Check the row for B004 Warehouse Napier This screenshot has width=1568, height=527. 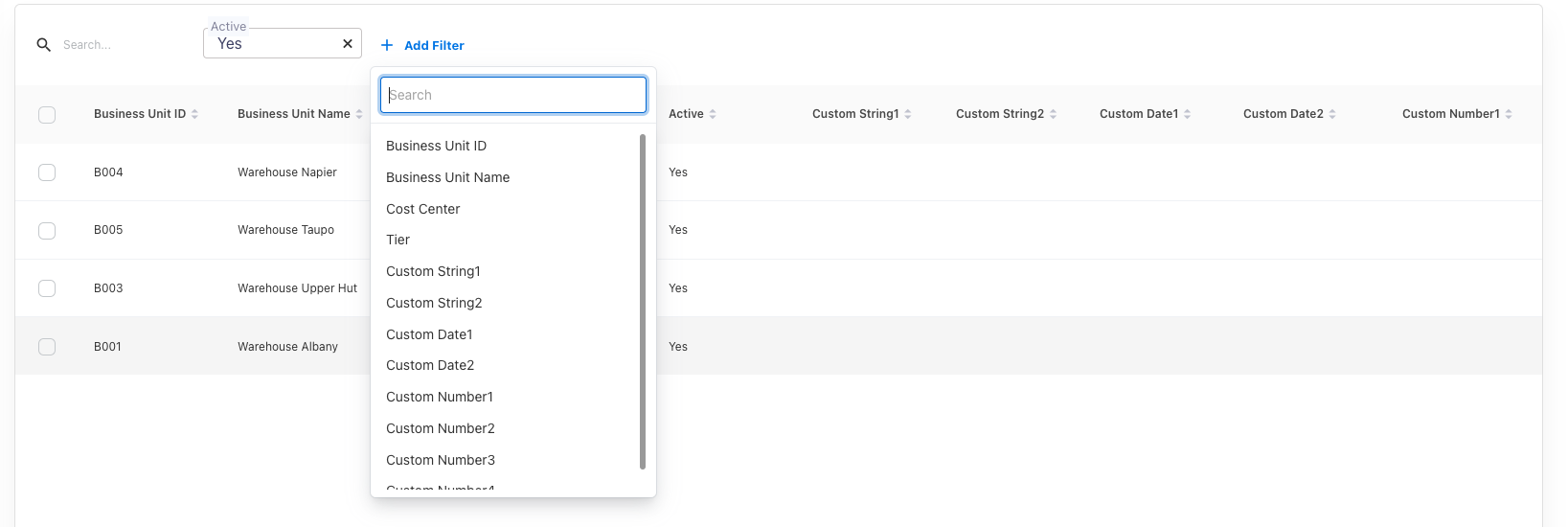coord(47,172)
